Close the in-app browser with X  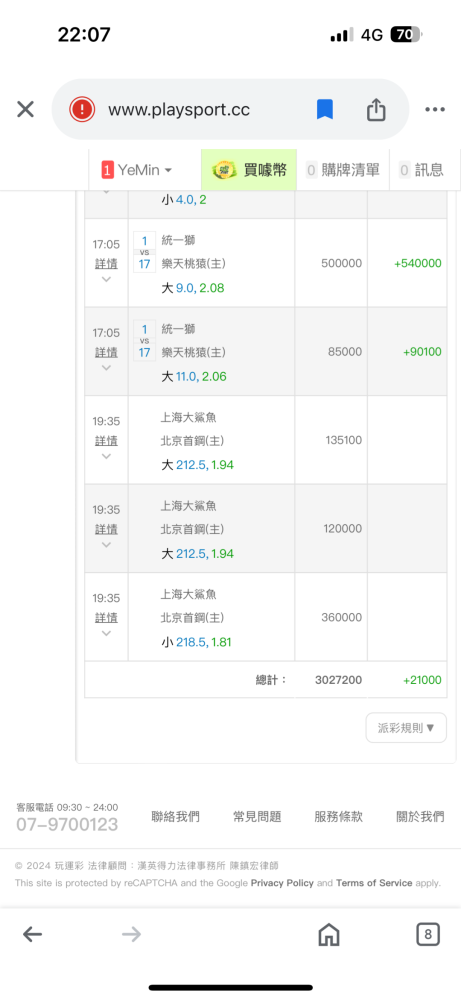click(x=25, y=110)
